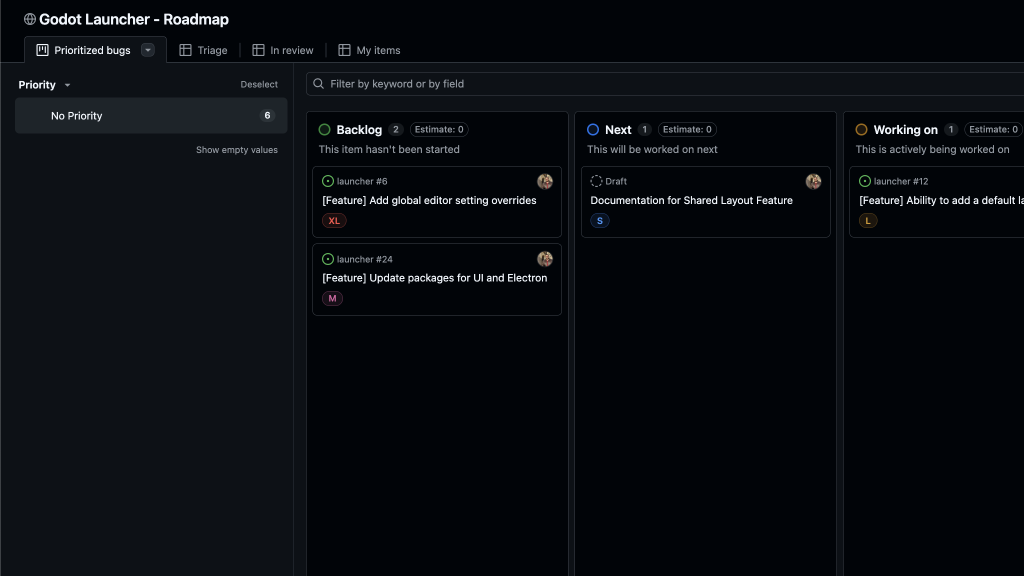Click This will be worked on next description
The image size is (1024, 576).
(x=652, y=150)
